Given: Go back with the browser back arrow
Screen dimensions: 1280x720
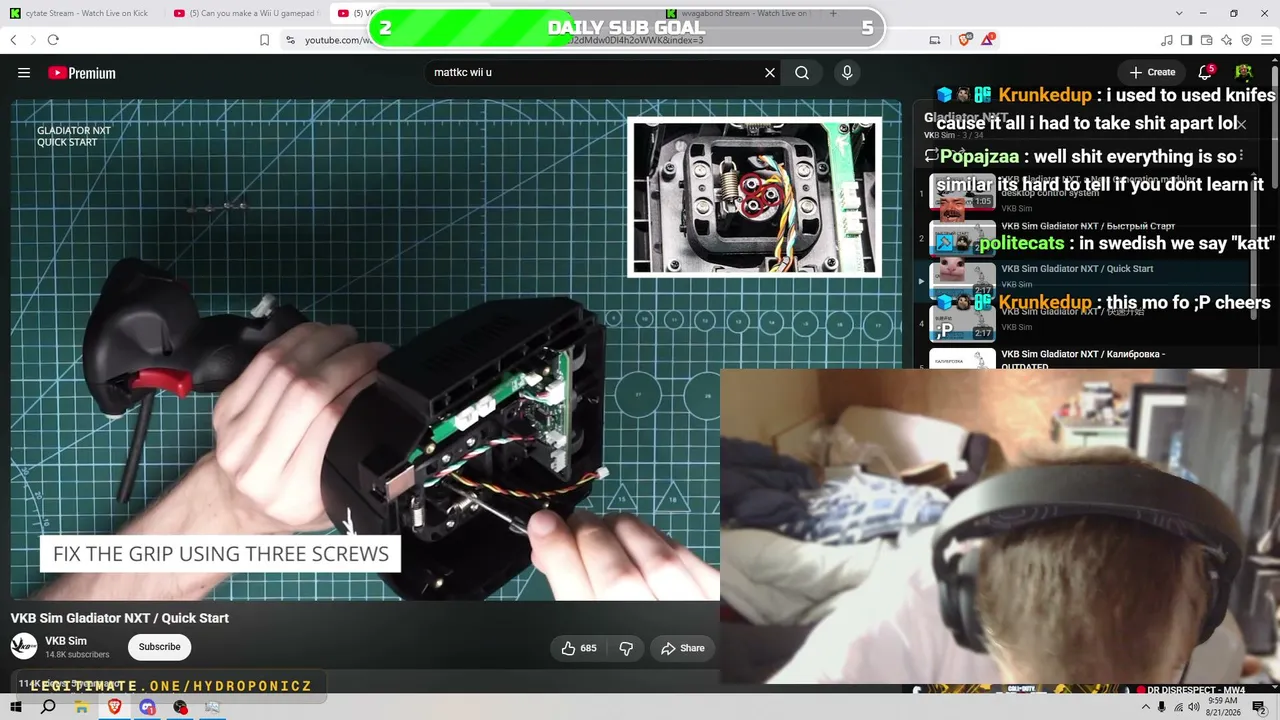Looking at the screenshot, I should 13,40.
